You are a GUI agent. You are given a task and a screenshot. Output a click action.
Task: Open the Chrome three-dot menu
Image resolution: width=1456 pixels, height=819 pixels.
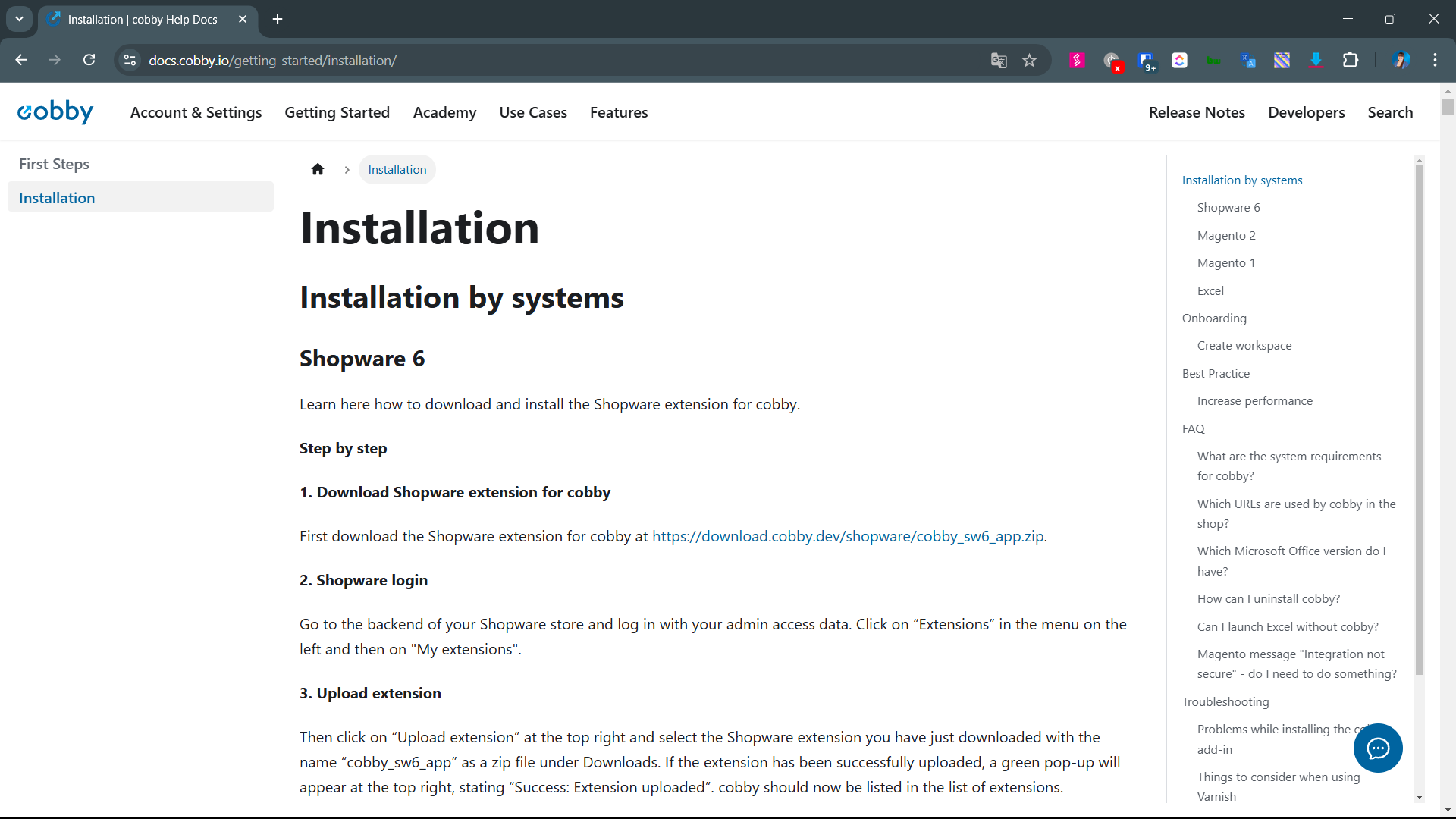(x=1435, y=61)
